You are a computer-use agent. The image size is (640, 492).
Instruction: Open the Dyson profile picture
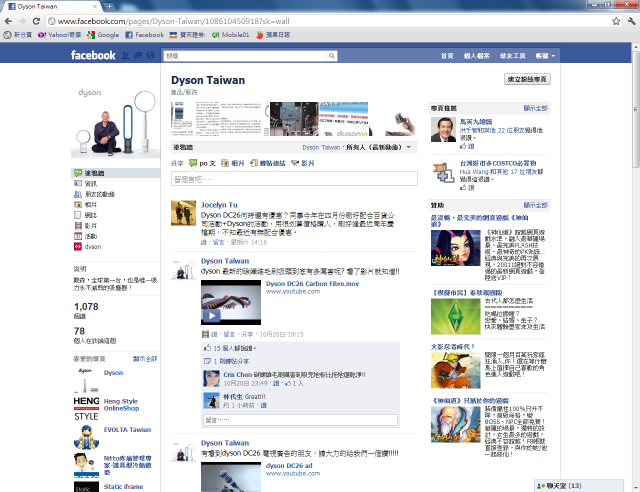(x=116, y=122)
